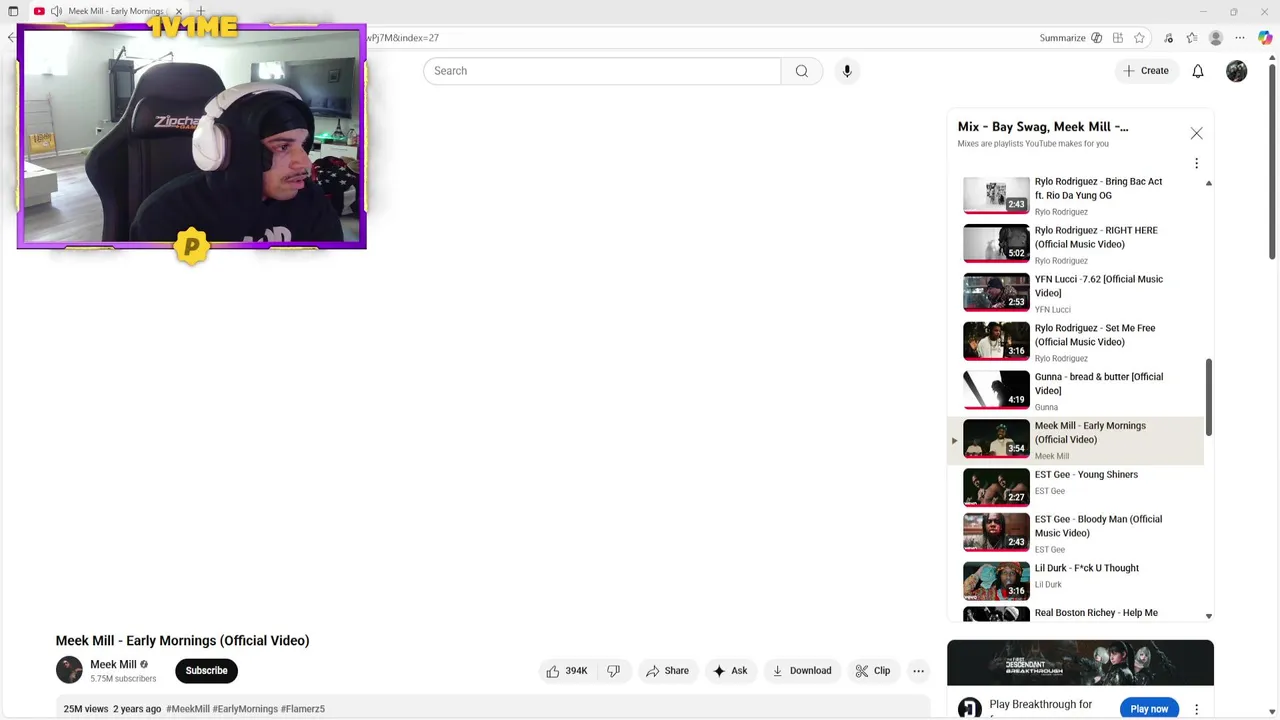Add page to favorites star
Viewport: 1280px width, 720px height.
1139,38
